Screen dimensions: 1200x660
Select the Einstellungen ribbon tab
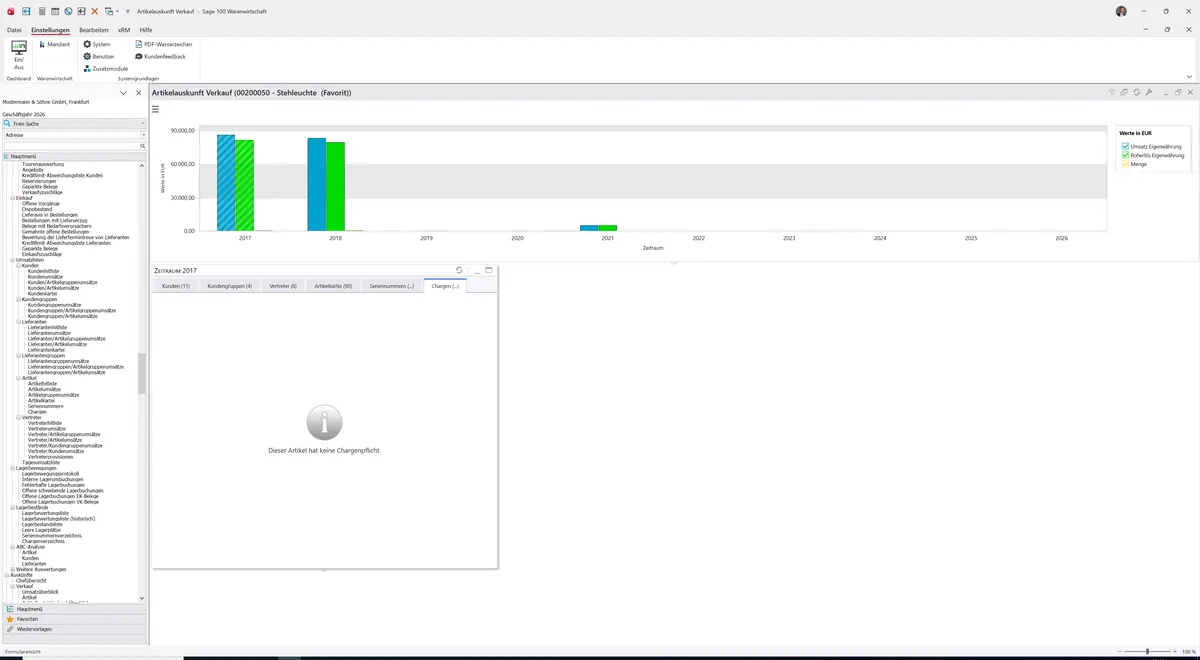(x=50, y=30)
